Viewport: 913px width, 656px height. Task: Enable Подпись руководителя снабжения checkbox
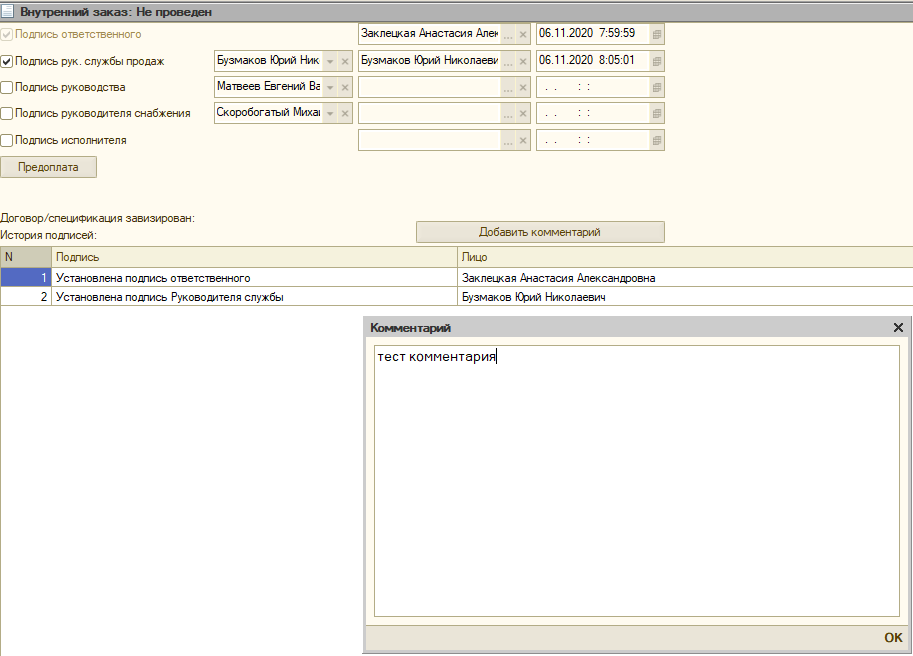pyautogui.click(x=6, y=114)
